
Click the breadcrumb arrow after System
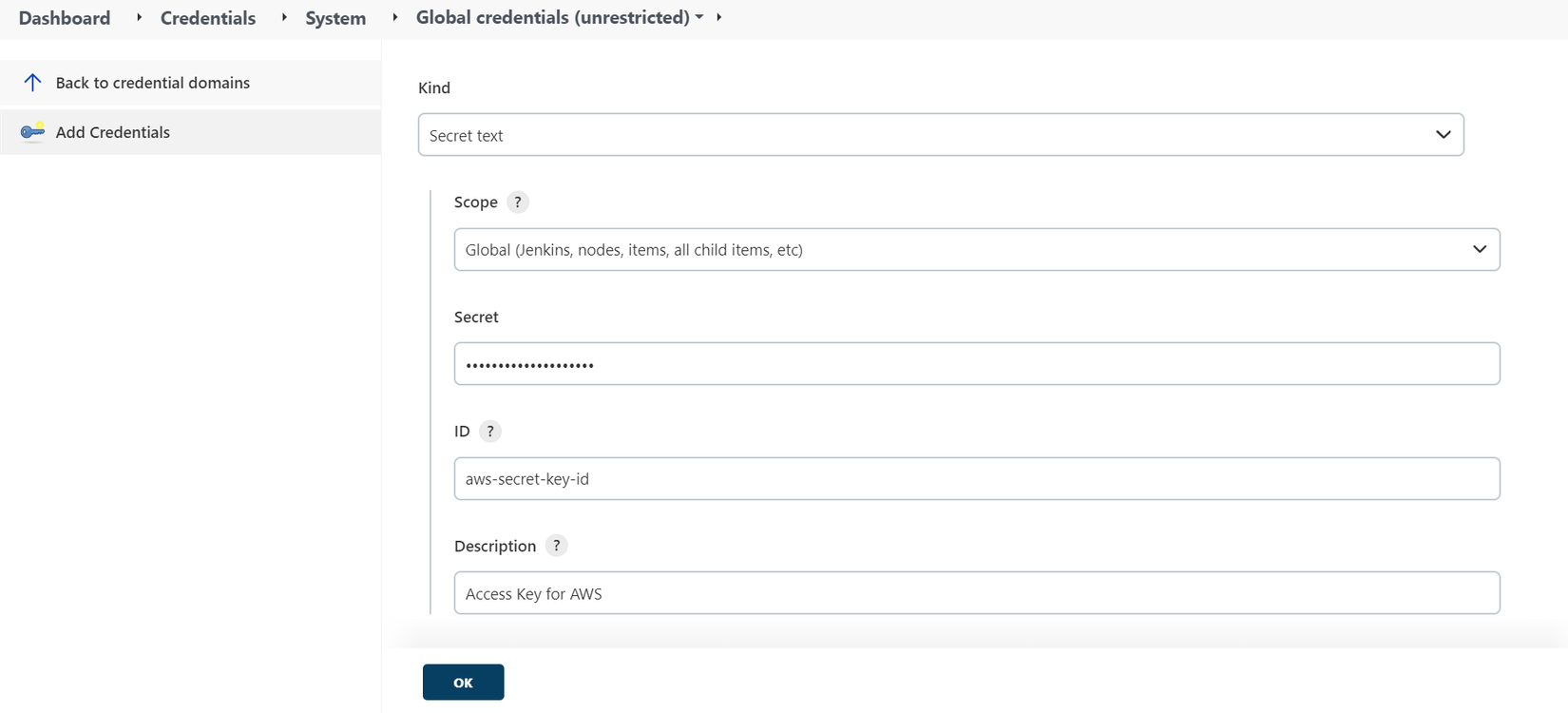395,17
